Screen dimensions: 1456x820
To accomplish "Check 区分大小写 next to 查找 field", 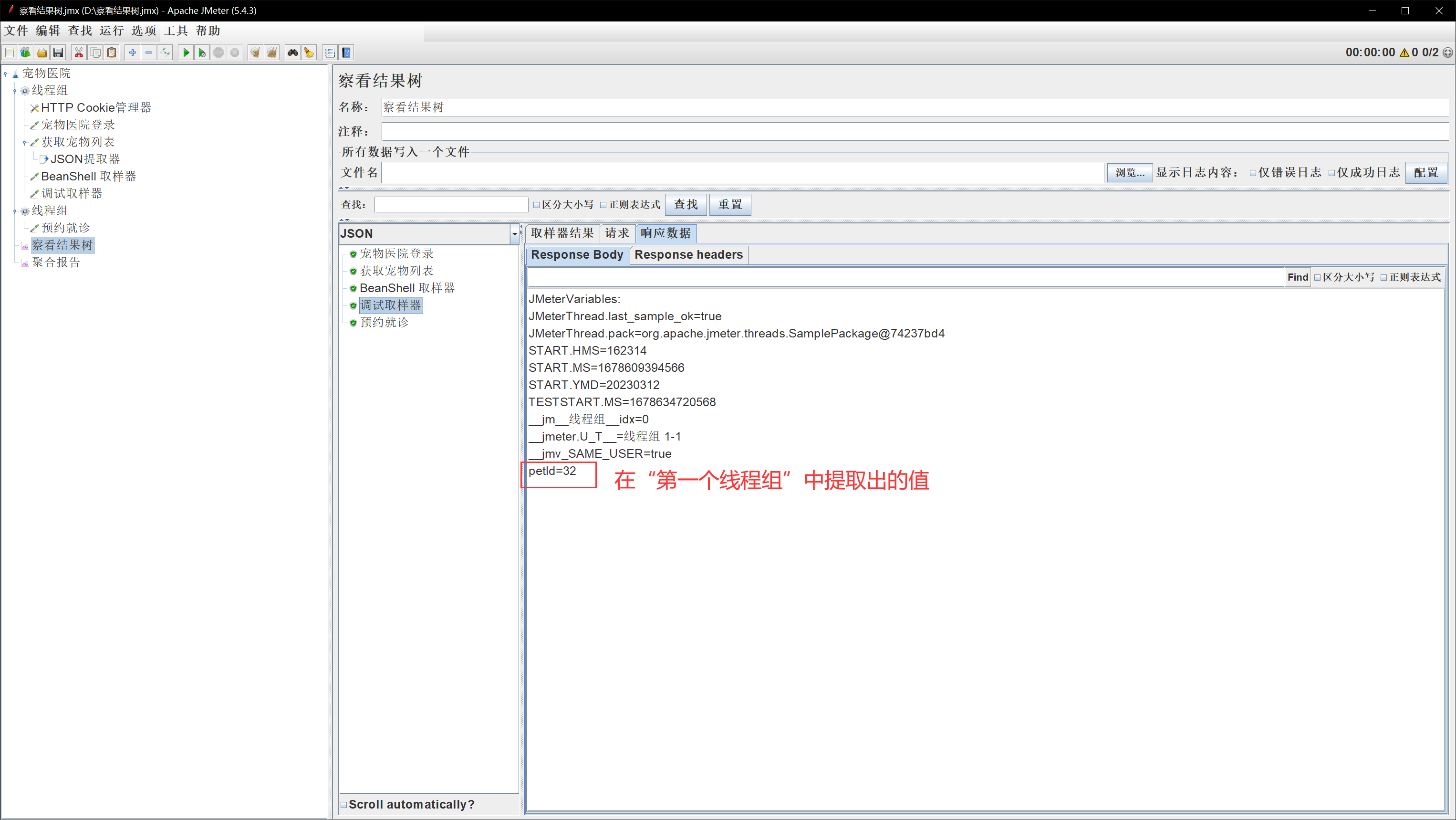I will pyautogui.click(x=536, y=205).
